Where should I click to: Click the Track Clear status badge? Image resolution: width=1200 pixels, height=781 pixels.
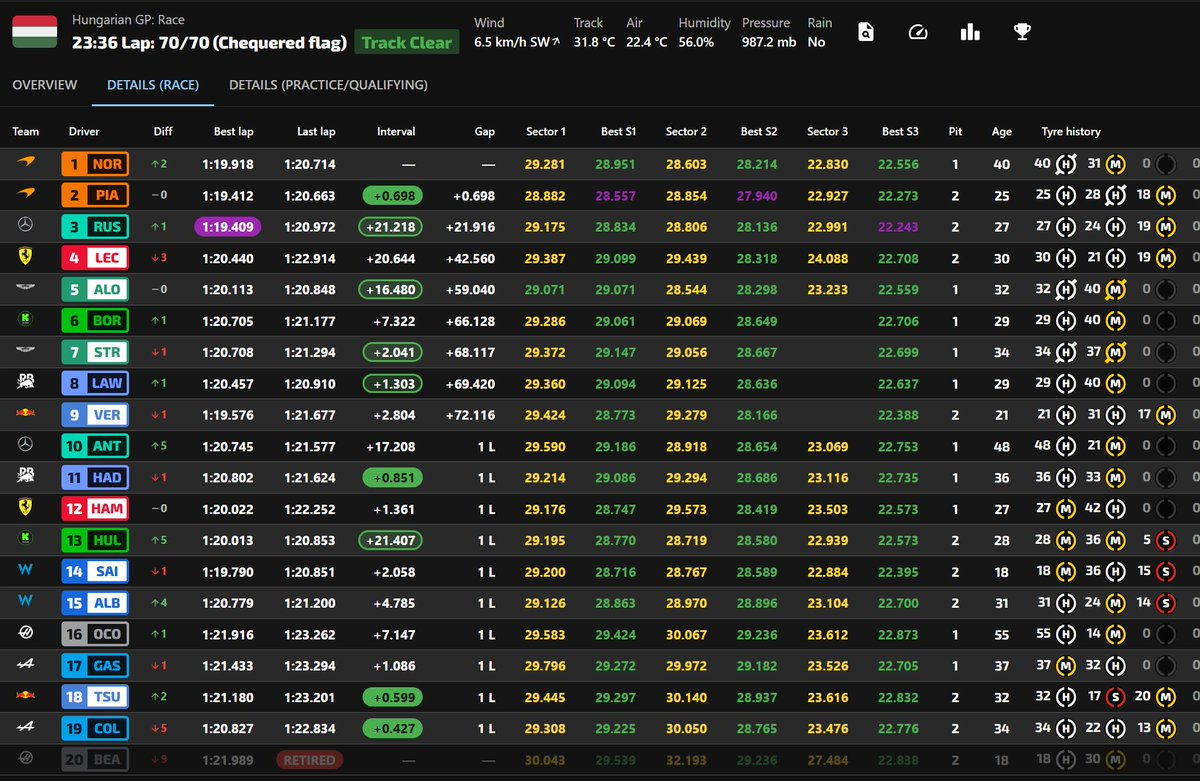point(408,42)
